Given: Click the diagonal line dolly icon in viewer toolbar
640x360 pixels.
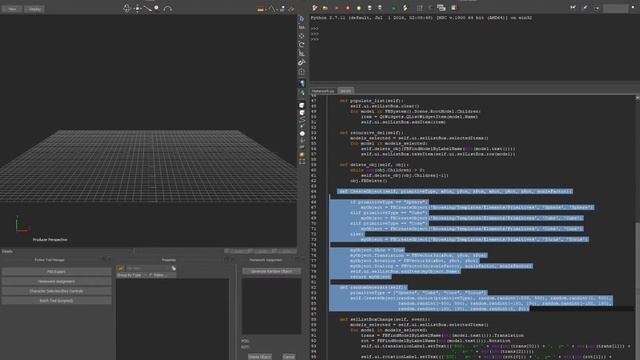Looking at the screenshot, I should [x=147, y=9].
